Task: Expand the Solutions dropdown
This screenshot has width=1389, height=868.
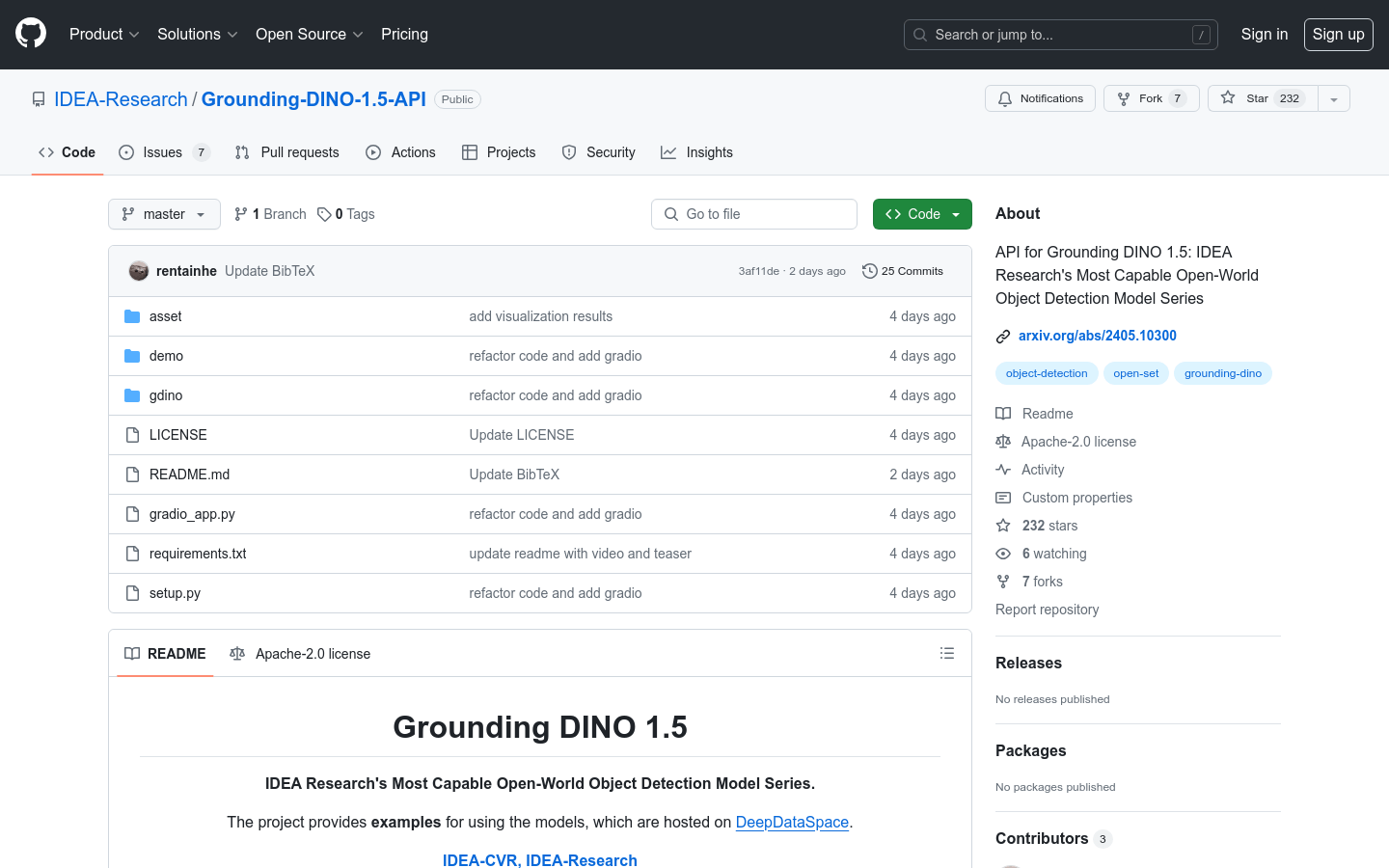Action: click(x=197, y=34)
